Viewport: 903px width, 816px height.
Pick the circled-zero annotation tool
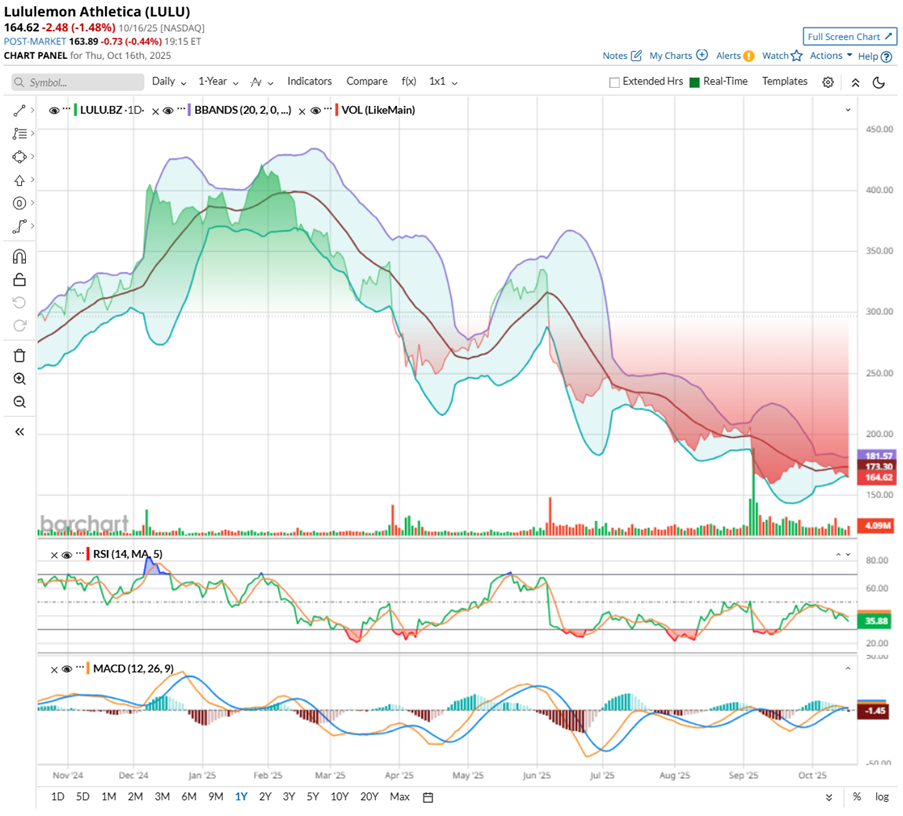click(19, 203)
